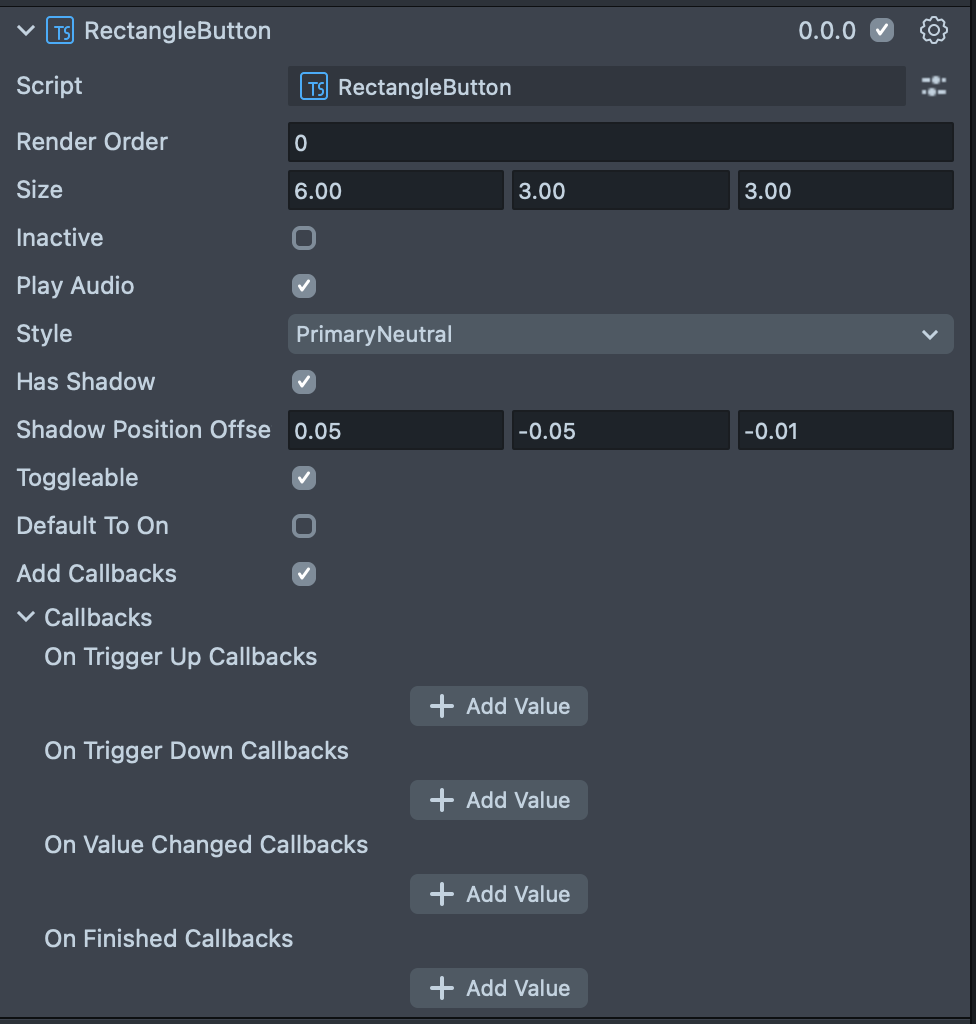Disable the RectangleButton component checkbox in header
976x1024 pixels.
click(x=881, y=30)
